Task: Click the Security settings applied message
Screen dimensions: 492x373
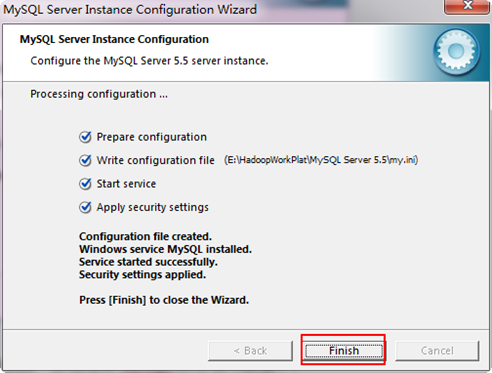Action: point(143,275)
